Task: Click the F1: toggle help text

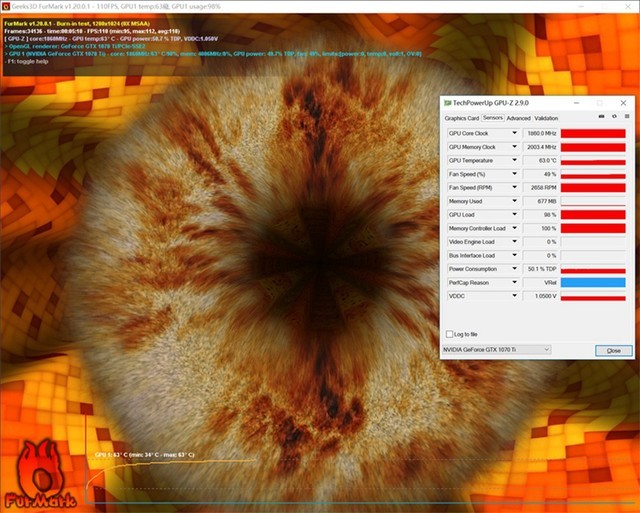Action: click(27, 61)
